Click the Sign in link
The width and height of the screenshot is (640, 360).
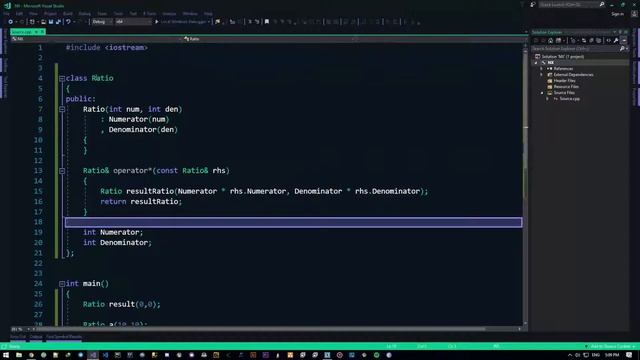(x=618, y=14)
